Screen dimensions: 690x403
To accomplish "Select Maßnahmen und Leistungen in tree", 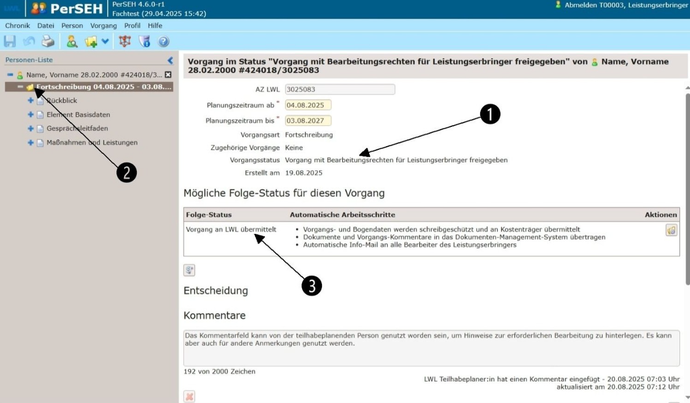I will [x=92, y=143].
